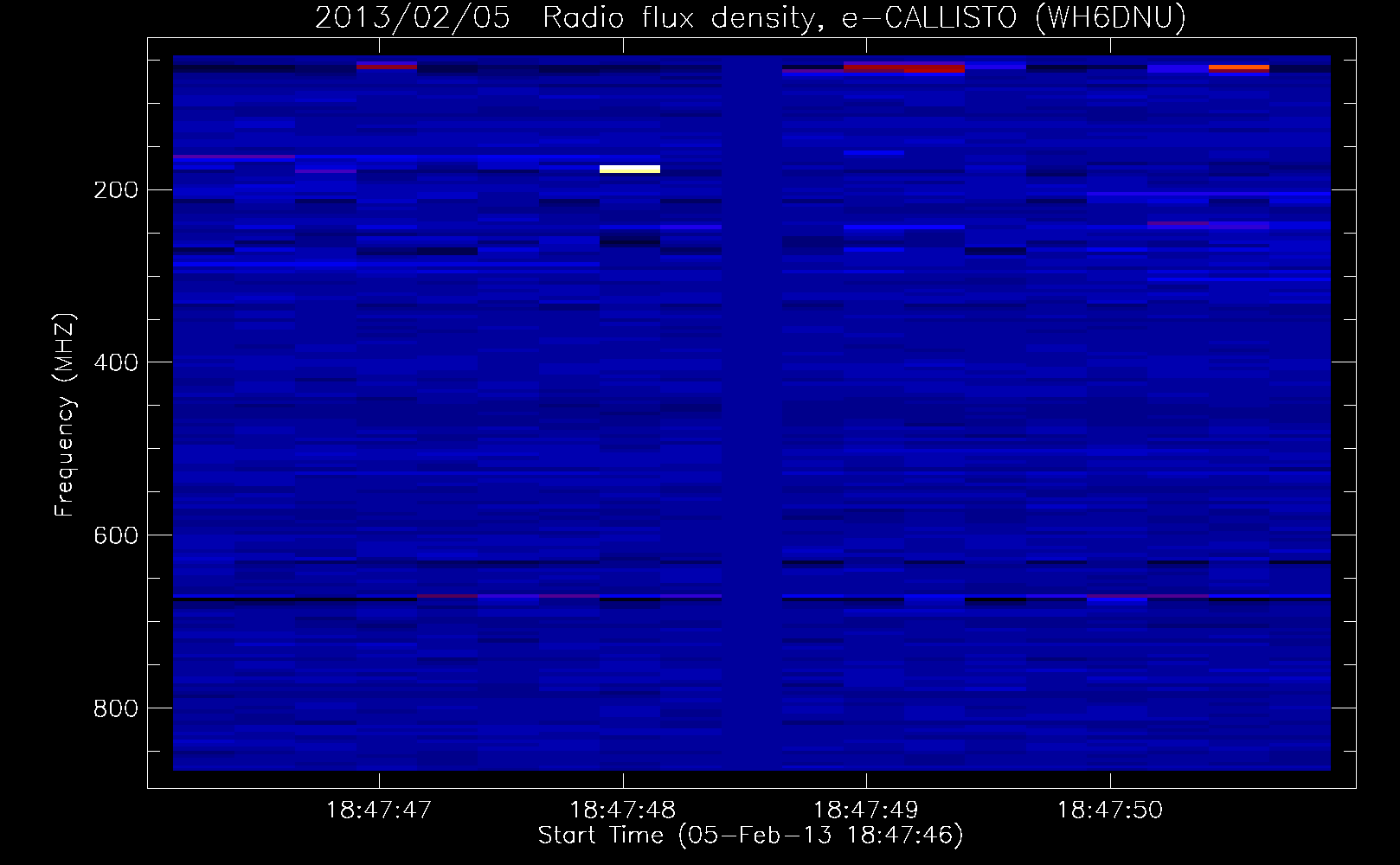Click the '800' frequency tick label
This screenshot has width=1400, height=865.
(x=116, y=708)
